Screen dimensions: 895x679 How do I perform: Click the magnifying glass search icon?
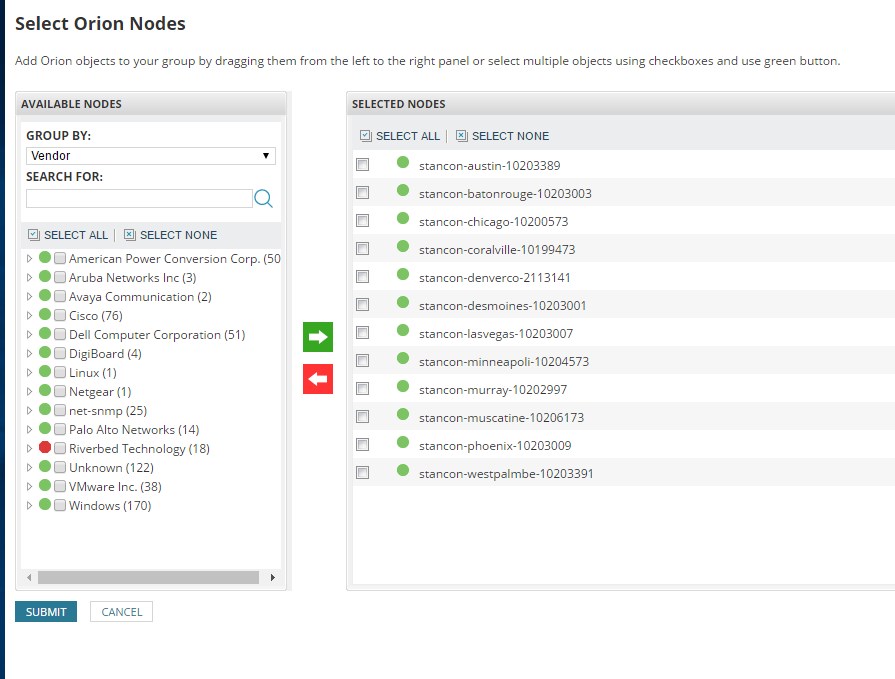[263, 199]
